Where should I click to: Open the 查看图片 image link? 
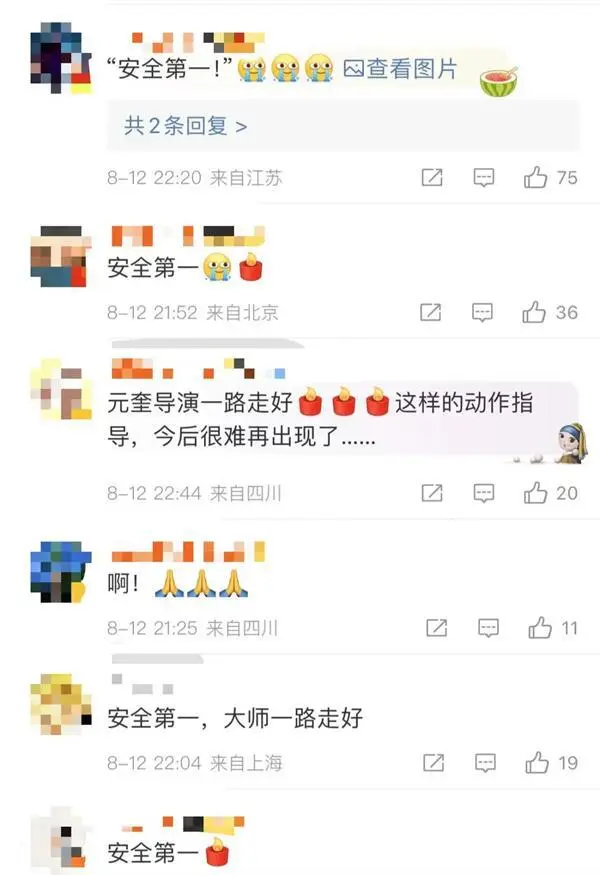click(400, 69)
